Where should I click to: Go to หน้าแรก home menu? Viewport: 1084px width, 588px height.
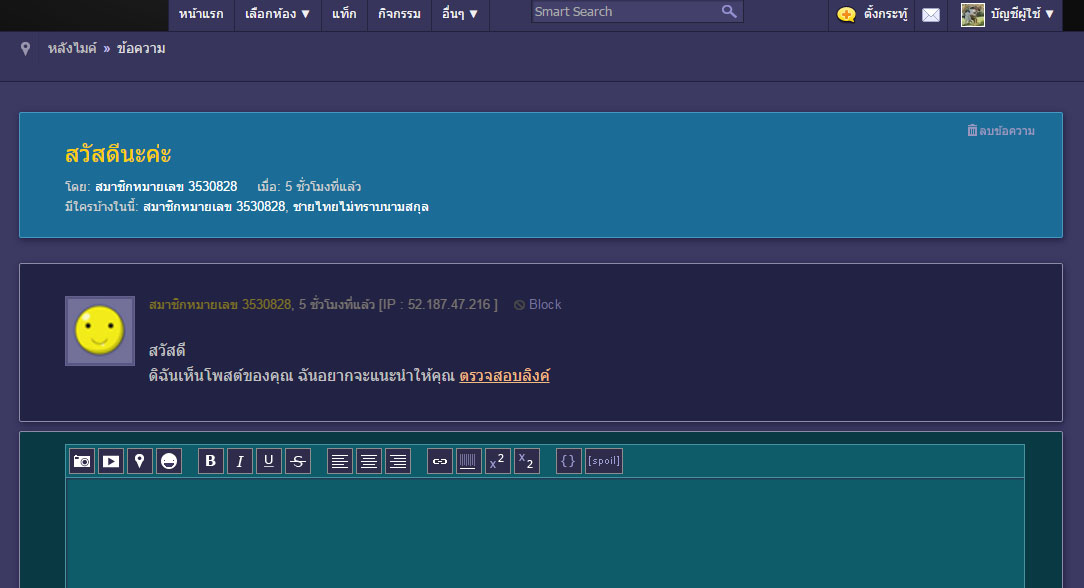coord(201,14)
